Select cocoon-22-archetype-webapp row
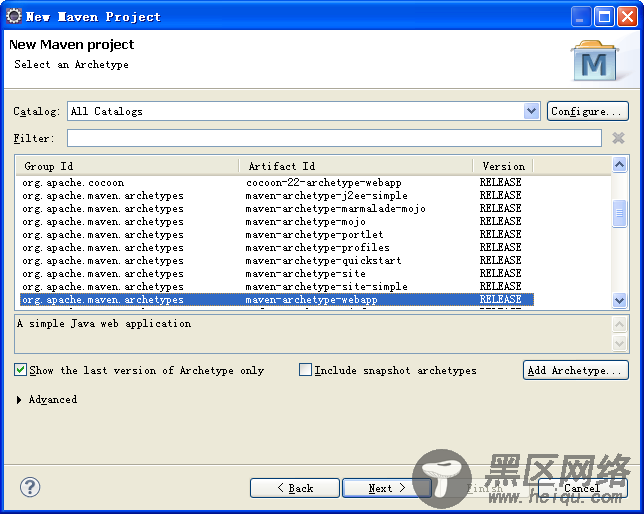Screen dimensions: 644x514 pos(277,182)
